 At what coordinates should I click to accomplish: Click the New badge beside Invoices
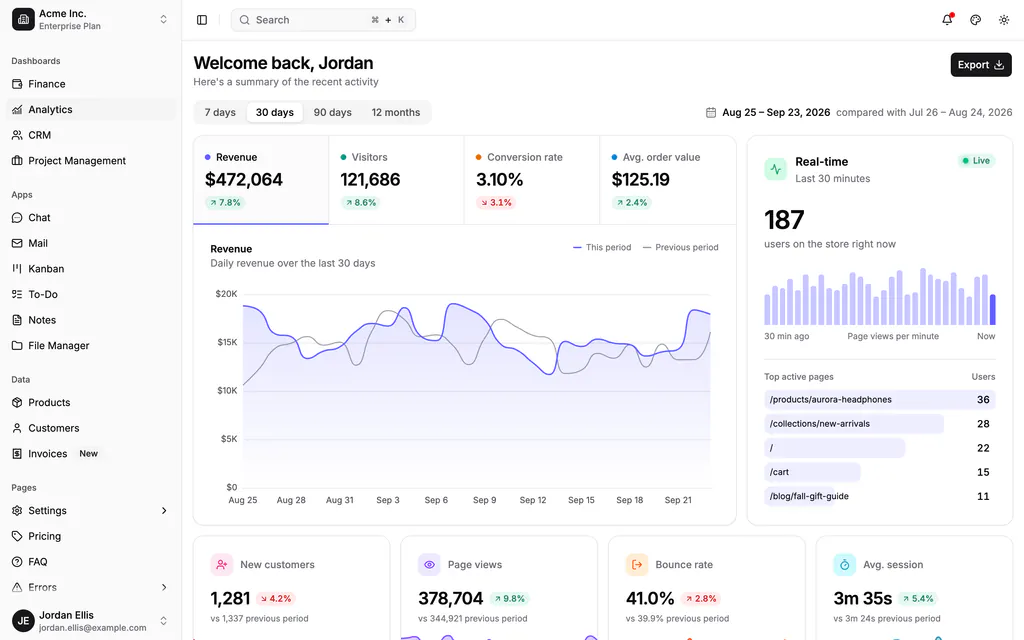pyautogui.click(x=88, y=453)
